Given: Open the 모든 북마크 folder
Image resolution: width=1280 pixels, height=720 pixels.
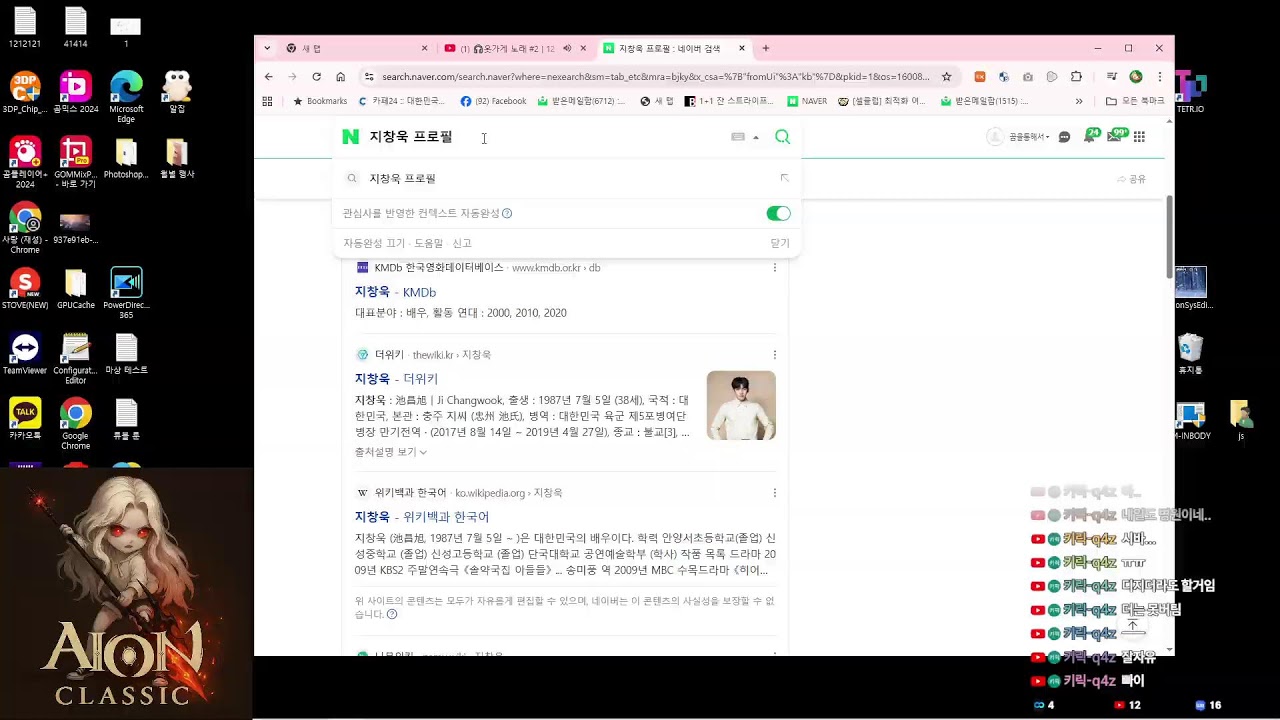Looking at the screenshot, I should pos(1135,101).
